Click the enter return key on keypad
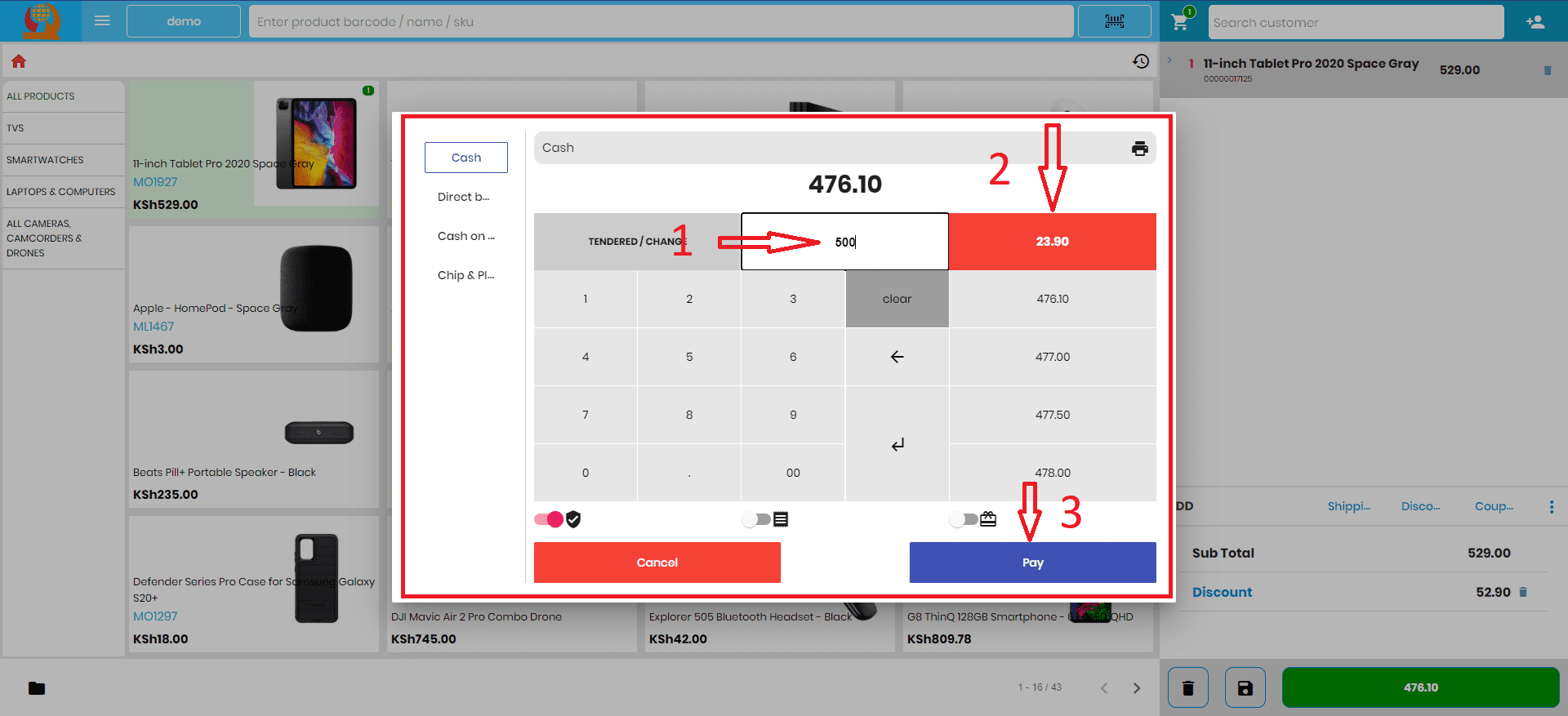Screen dimensions: 1568x716 [x=897, y=444]
